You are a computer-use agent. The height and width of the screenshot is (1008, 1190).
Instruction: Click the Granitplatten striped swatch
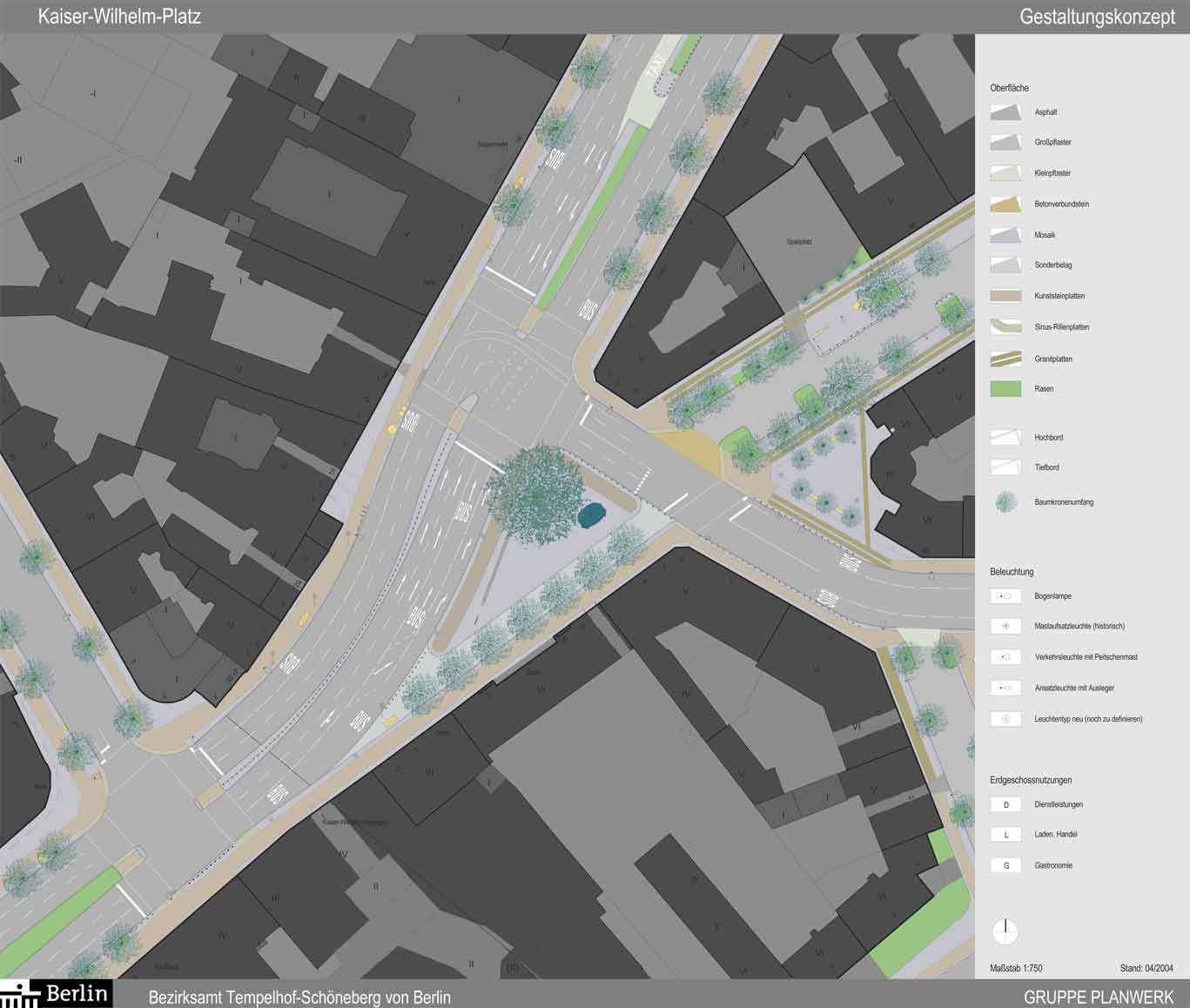tap(1005, 359)
